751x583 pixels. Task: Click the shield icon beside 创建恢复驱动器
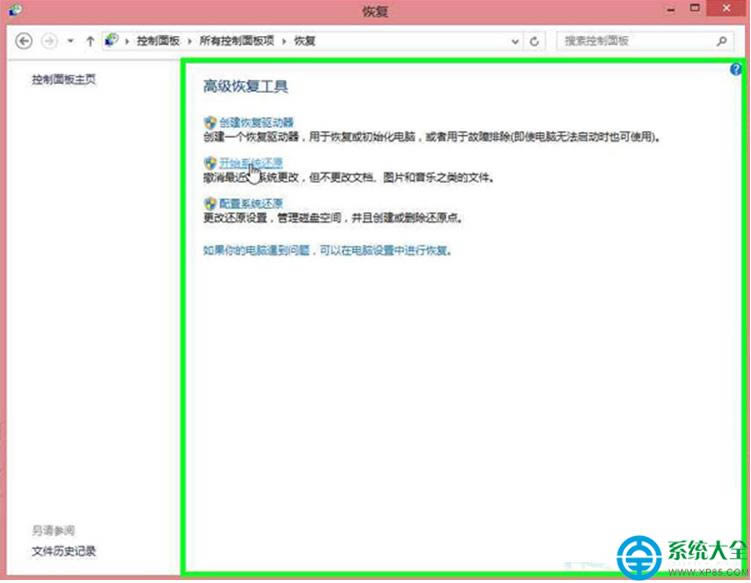pyautogui.click(x=210, y=123)
